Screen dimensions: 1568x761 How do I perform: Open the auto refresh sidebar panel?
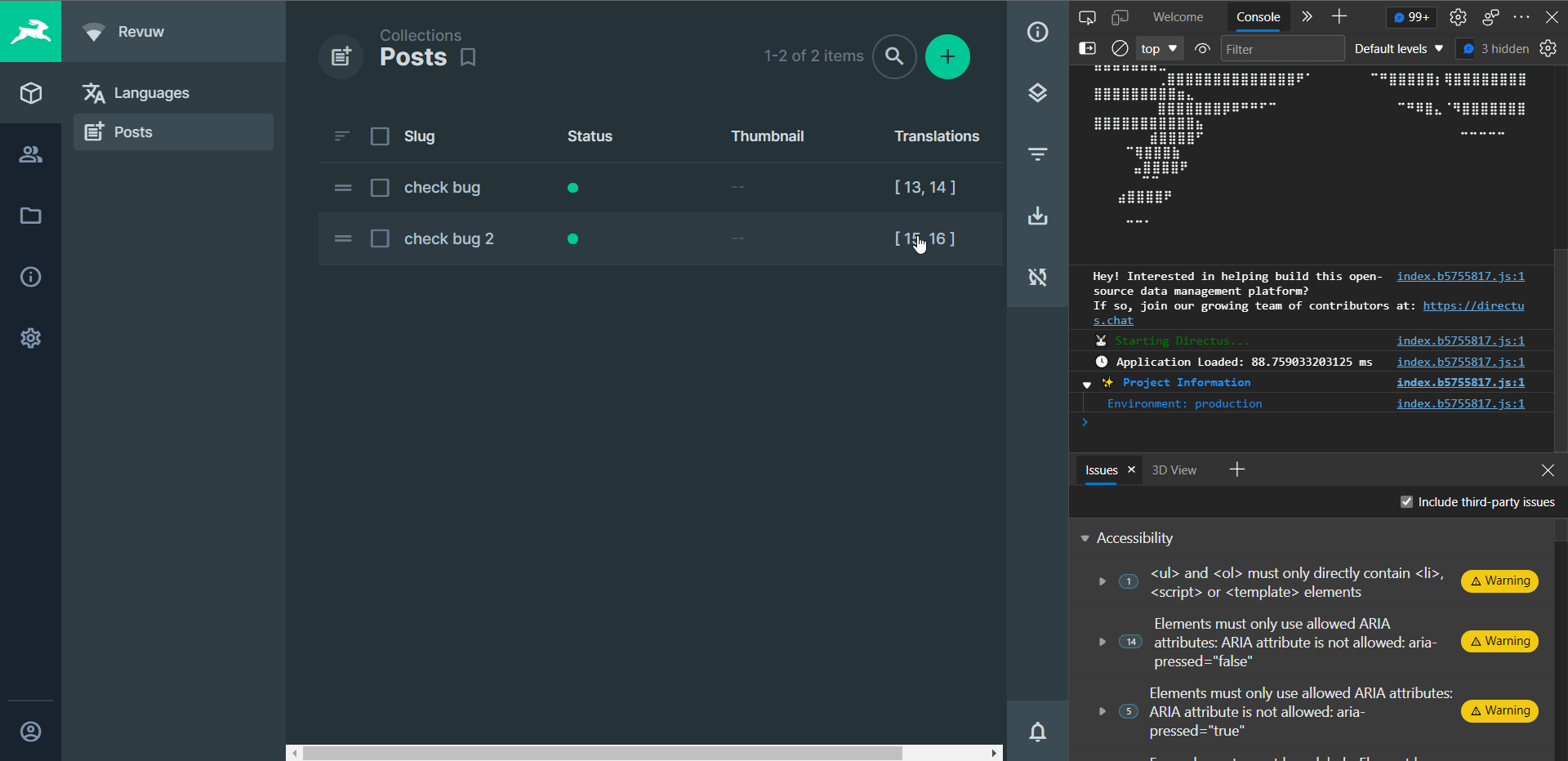pyautogui.click(x=1037, y=277)
